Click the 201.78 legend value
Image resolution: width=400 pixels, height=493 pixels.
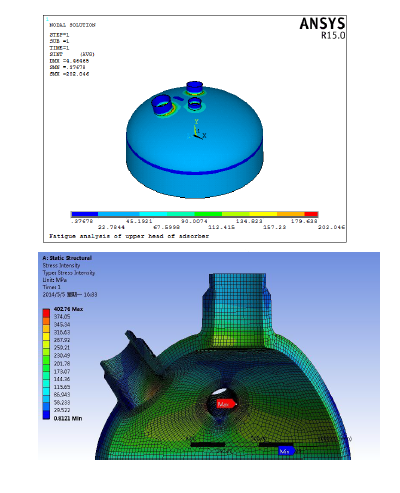[x=62, y=363]
